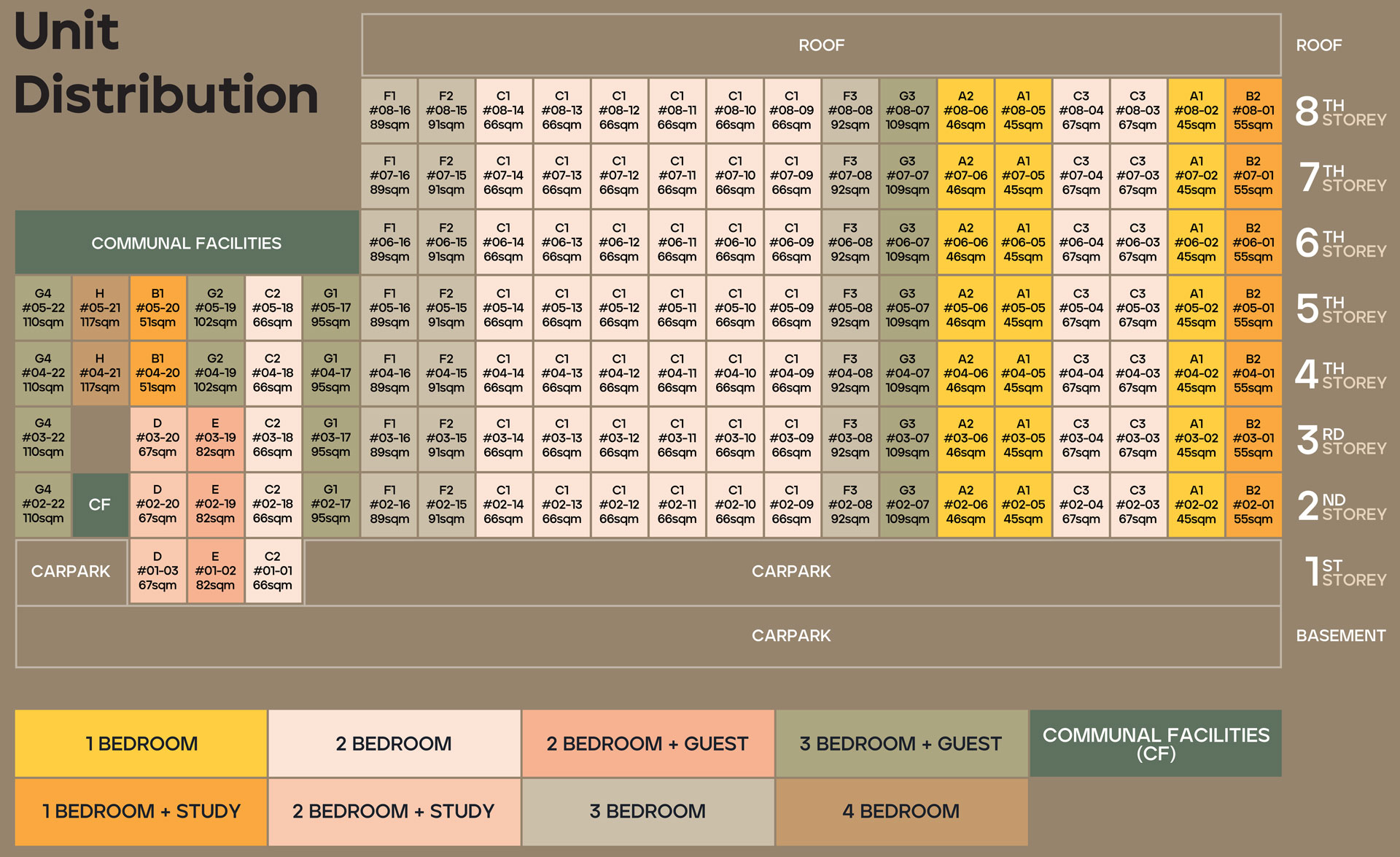This screenshot has width=1400, height=857.
Task: Click unit D #02-20 67sqm
Action: coord(157,505)
